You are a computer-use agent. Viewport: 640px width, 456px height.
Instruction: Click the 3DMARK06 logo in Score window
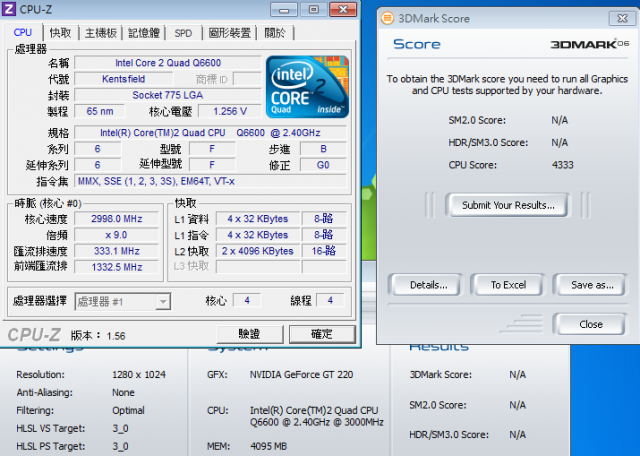pyautogui.click(x=589, y=44)
